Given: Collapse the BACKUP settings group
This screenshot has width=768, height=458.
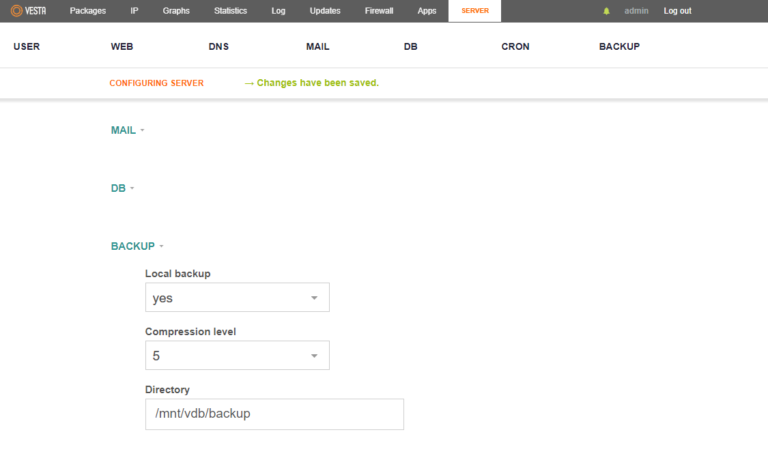Looking at the screenshot, I should [137, 246].
